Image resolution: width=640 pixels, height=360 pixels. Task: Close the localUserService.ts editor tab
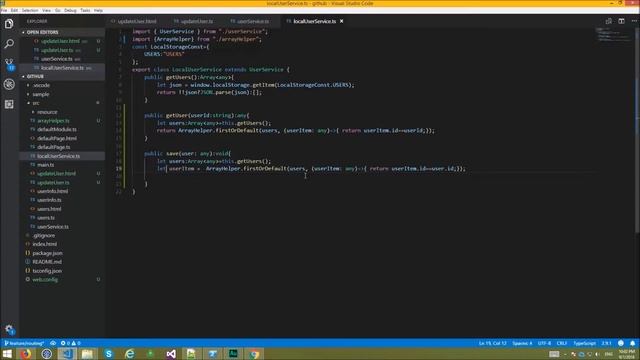342,21
